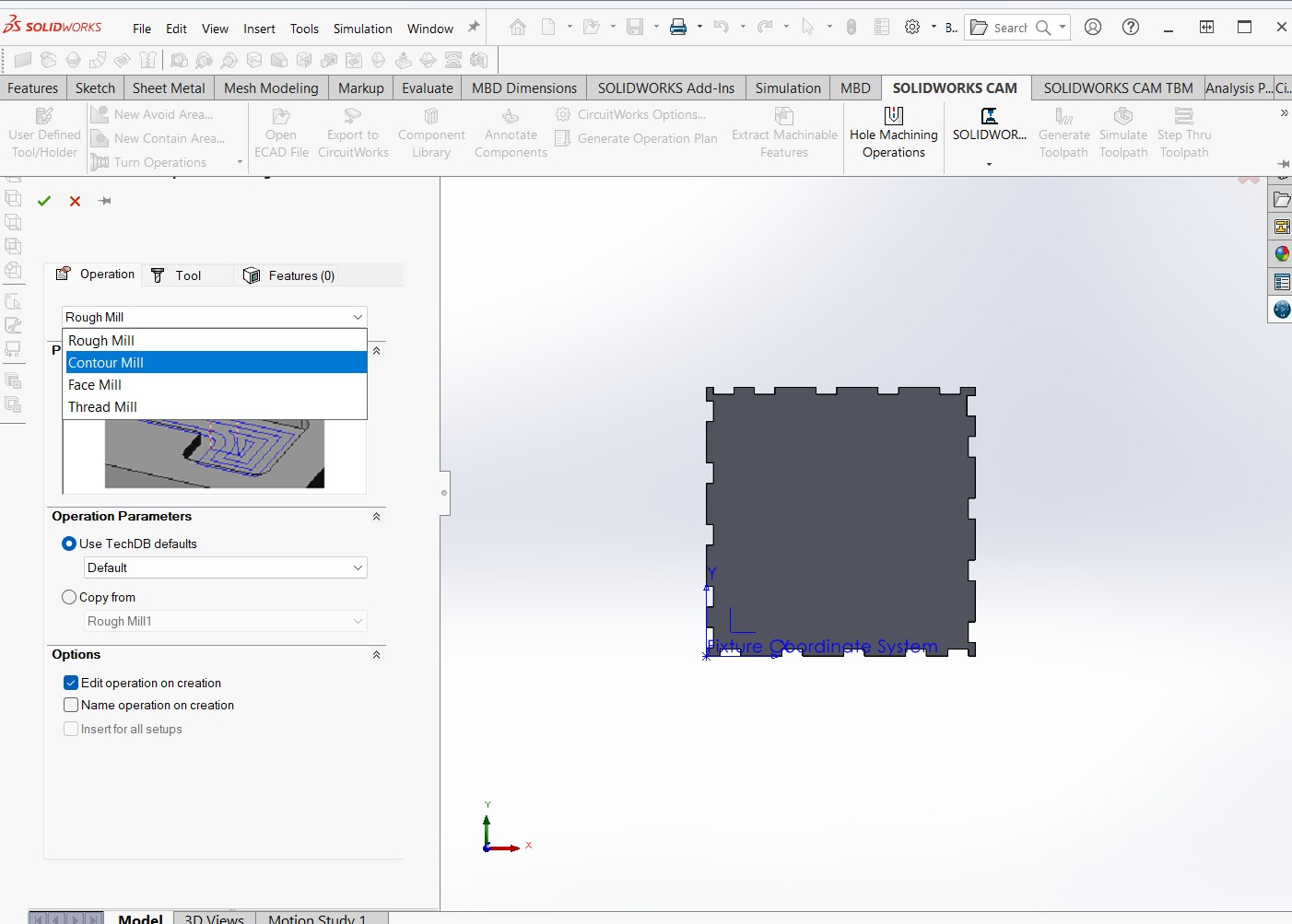Click the Open file icon

point(591,28)
